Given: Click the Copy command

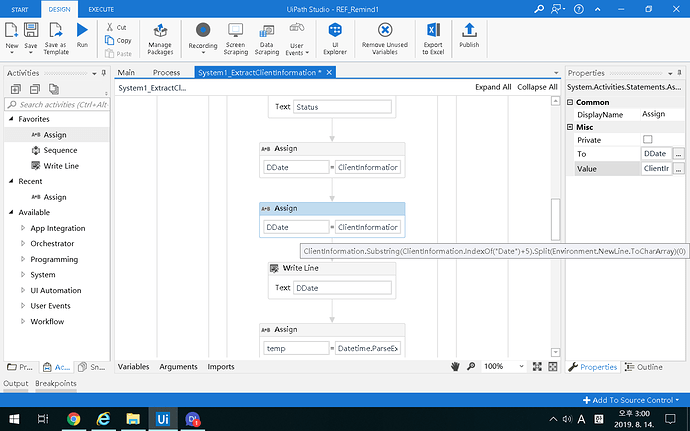Looking at the screenshot, I should (x=118, y=41).
